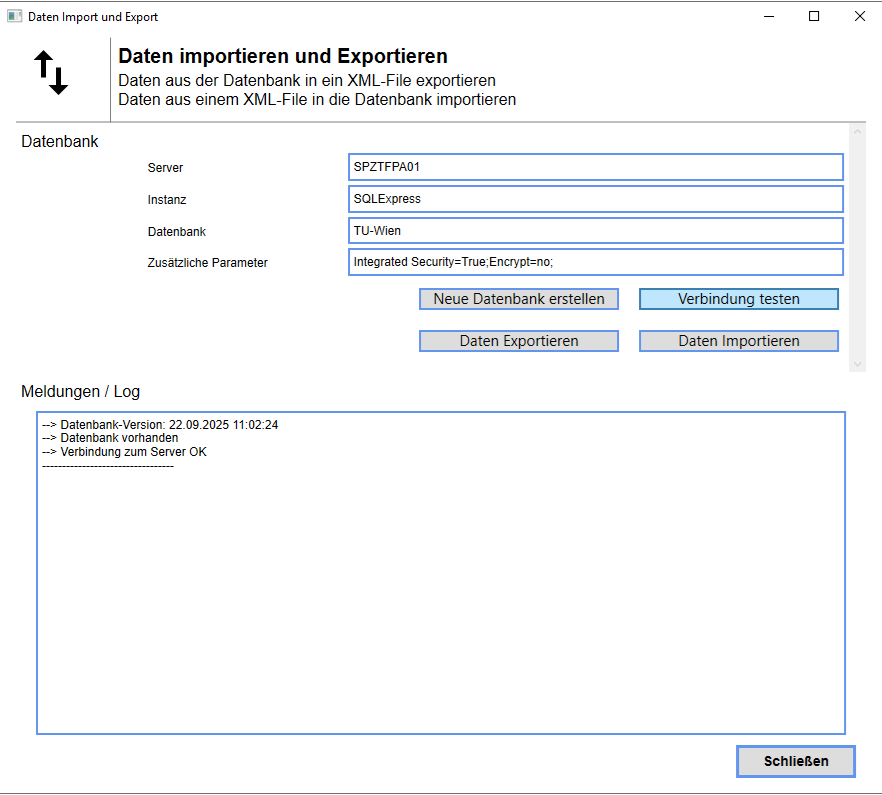Click the up-down arrows import/export icon

point(52,73)
